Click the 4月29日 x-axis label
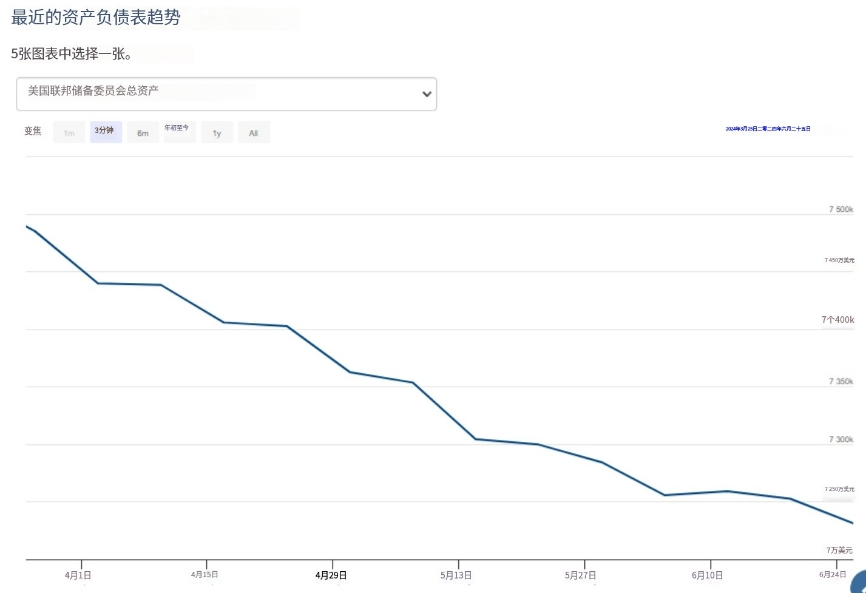The height and width of the screenshot is (593, 866). (x=331, y=575)
